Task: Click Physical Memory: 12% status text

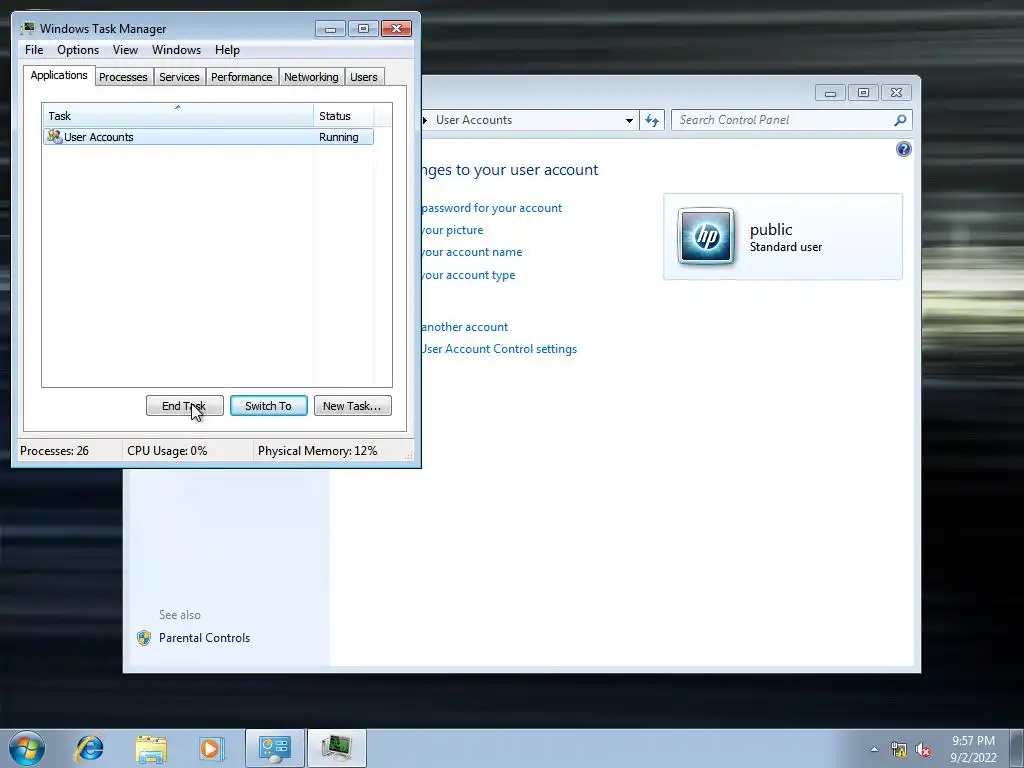Action: coord(317,451)
